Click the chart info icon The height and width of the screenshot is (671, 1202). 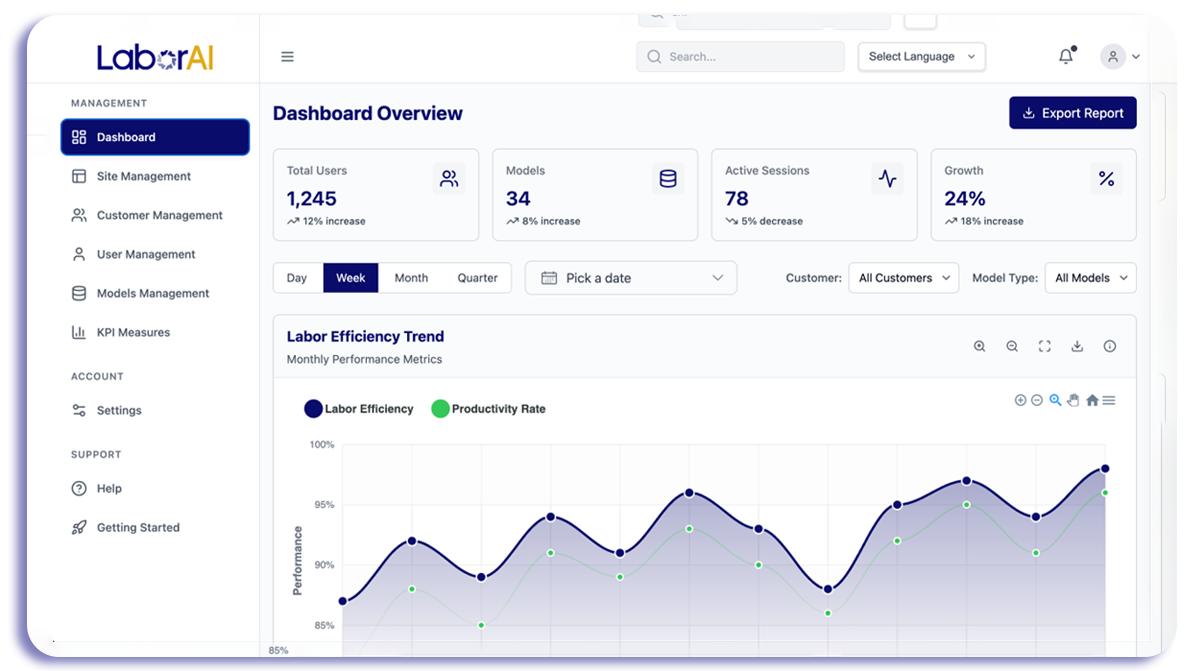1110,346
